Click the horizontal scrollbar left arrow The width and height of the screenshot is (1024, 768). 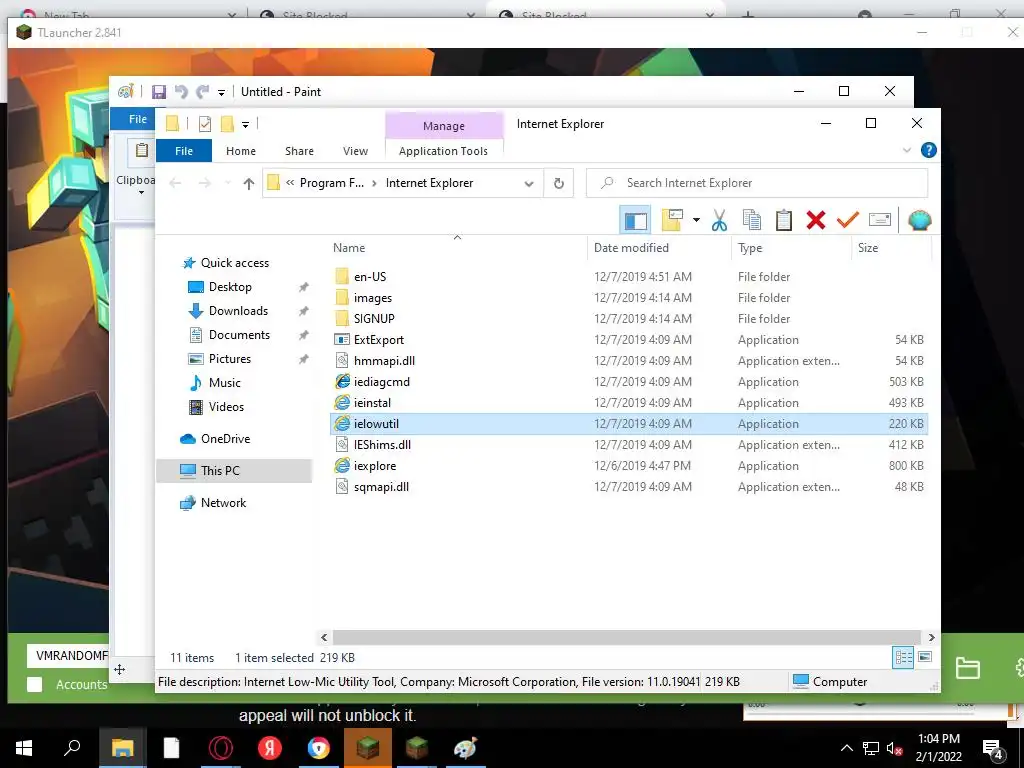point(324,637)
